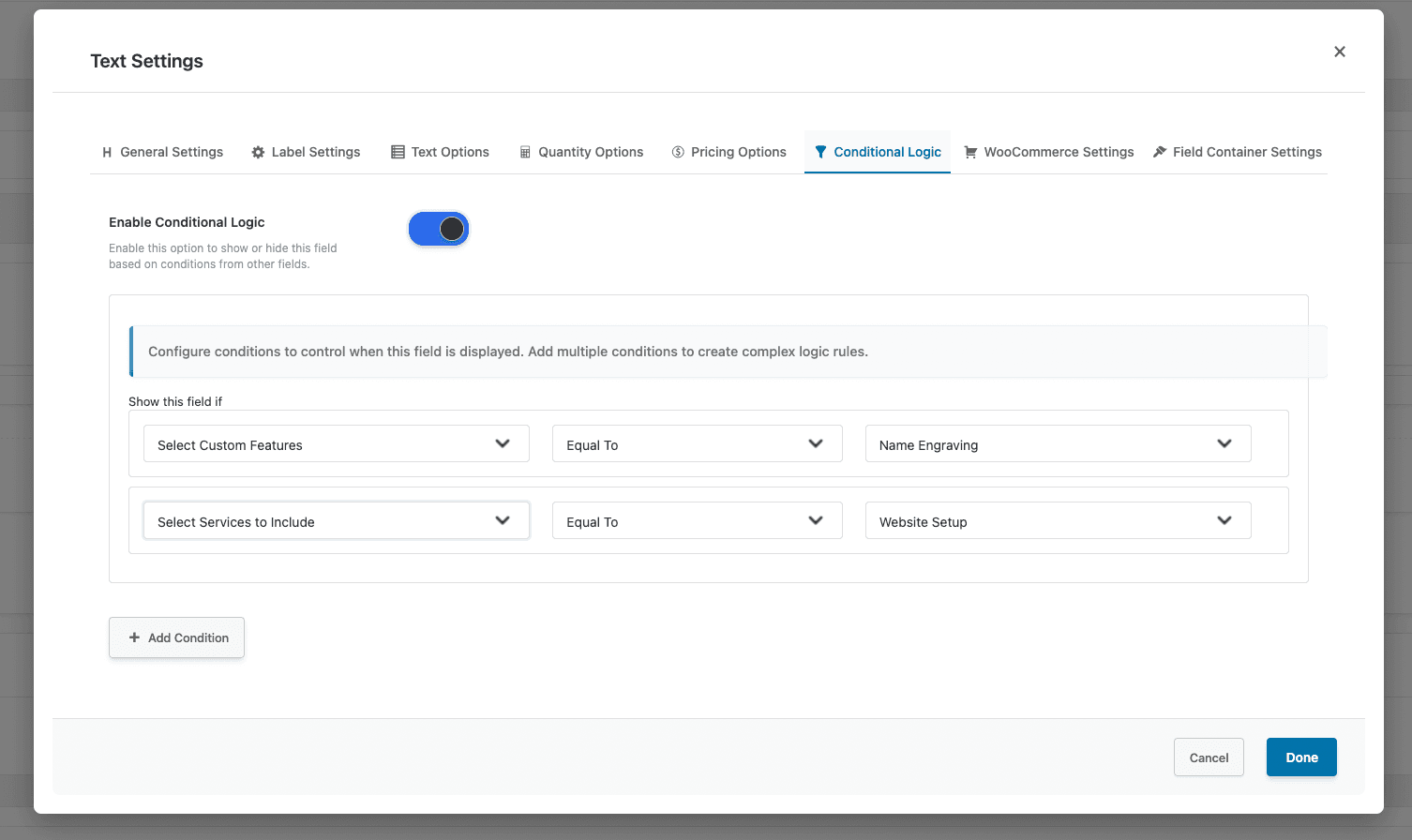Click the WooCommerce Settings cart icon

970,152
